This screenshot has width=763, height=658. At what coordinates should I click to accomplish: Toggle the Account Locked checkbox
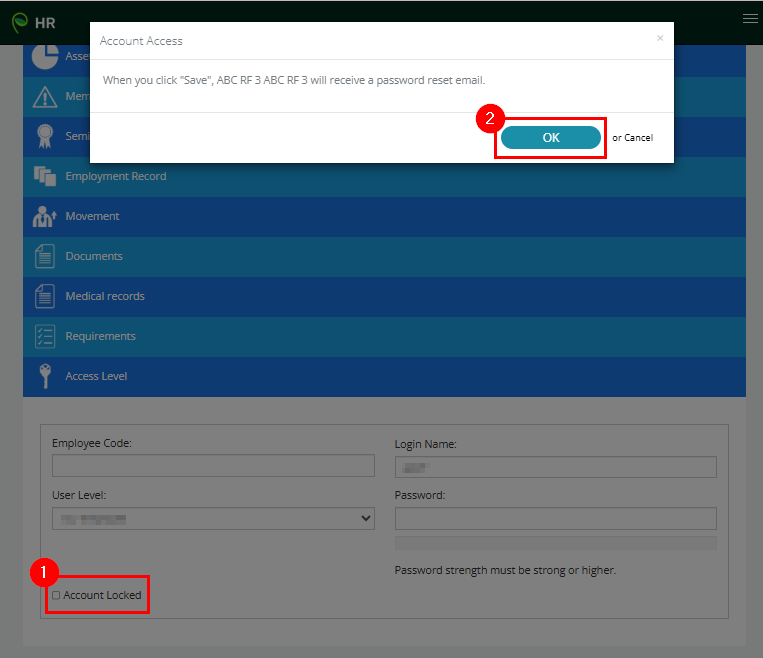[56, 595]
